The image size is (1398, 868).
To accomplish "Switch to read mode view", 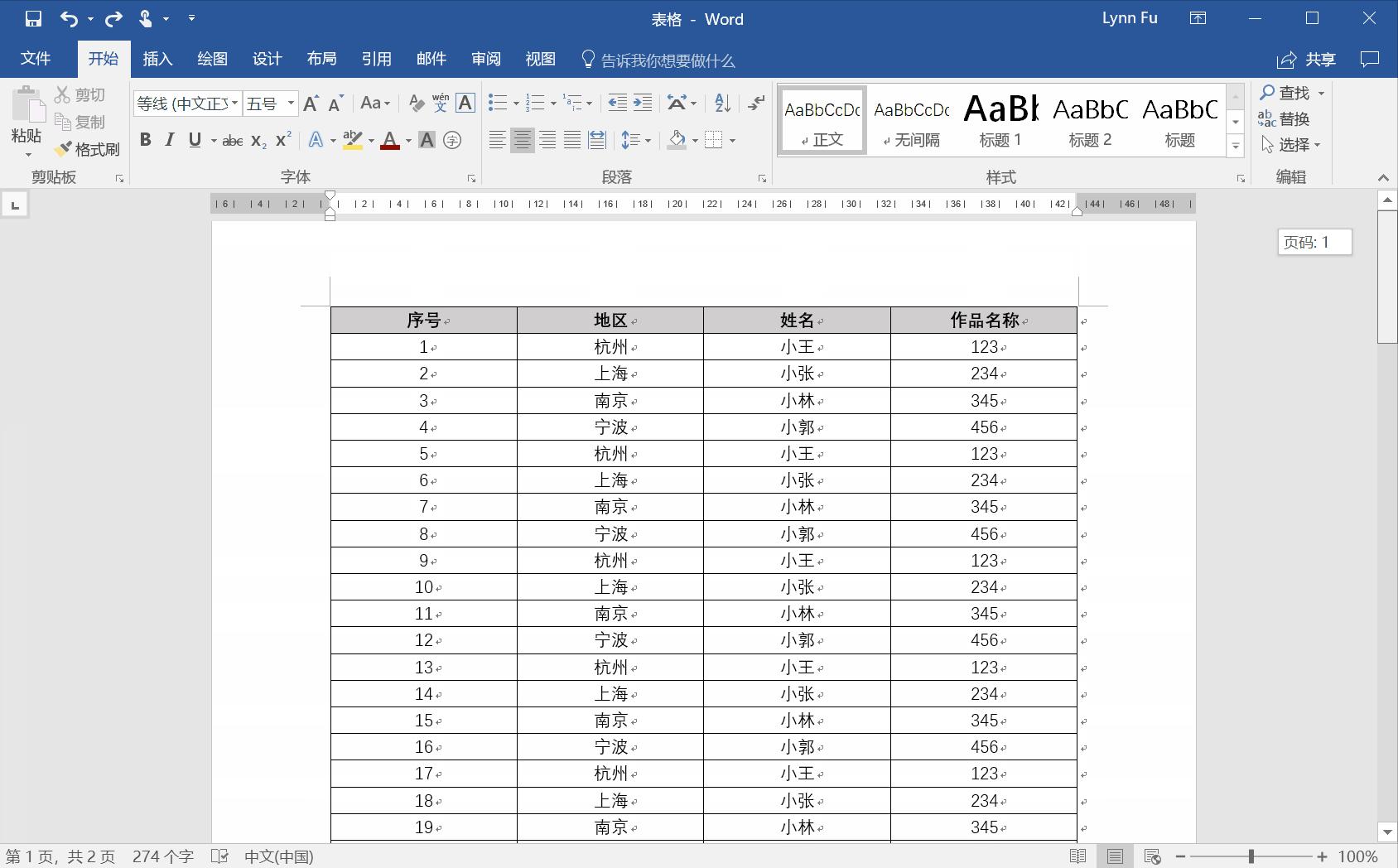I will click(1077, 856).
